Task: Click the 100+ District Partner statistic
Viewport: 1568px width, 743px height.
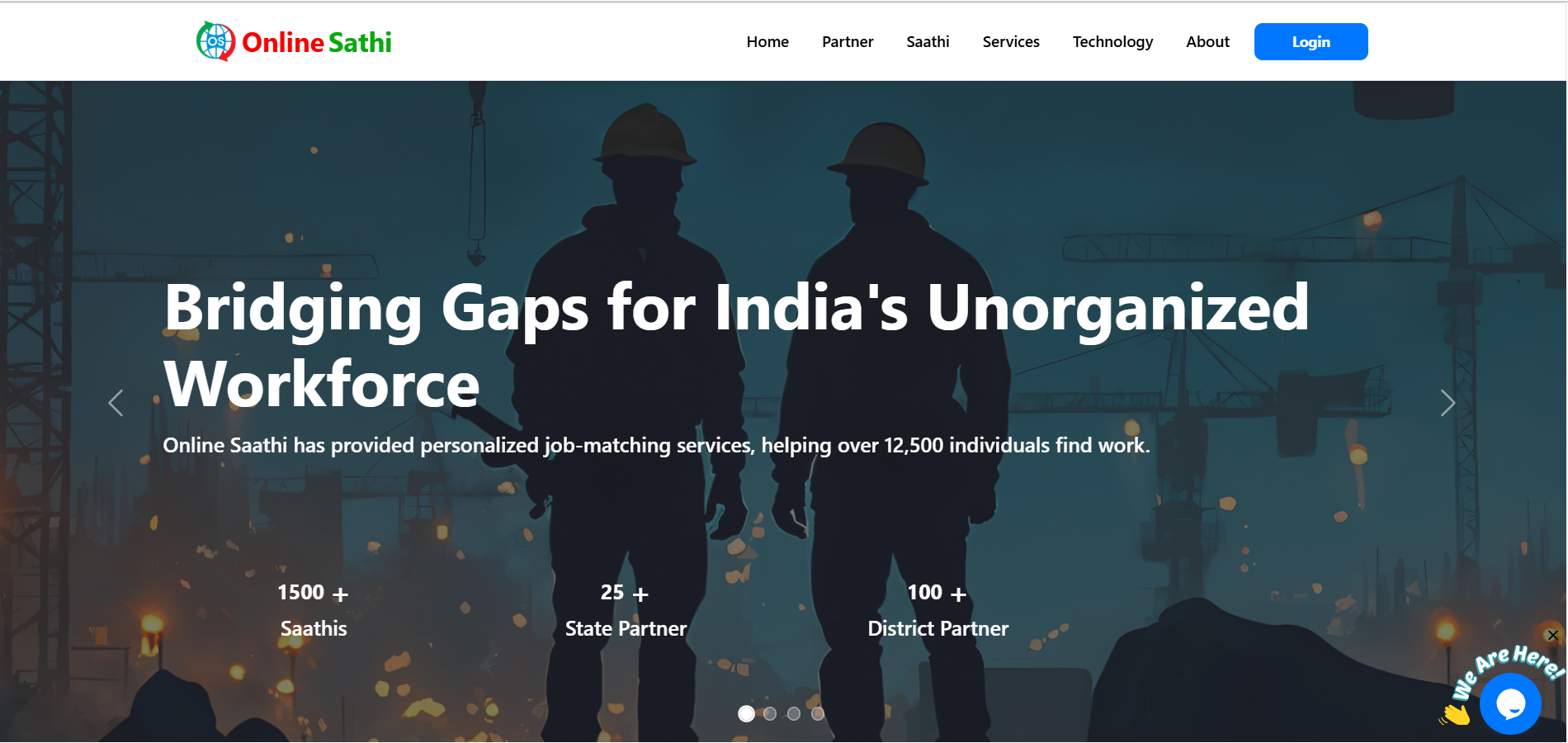Action: click(x=937, y=610)
